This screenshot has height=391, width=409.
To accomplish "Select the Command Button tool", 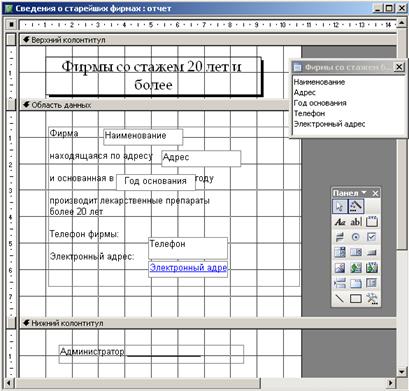I will (371, 252).
